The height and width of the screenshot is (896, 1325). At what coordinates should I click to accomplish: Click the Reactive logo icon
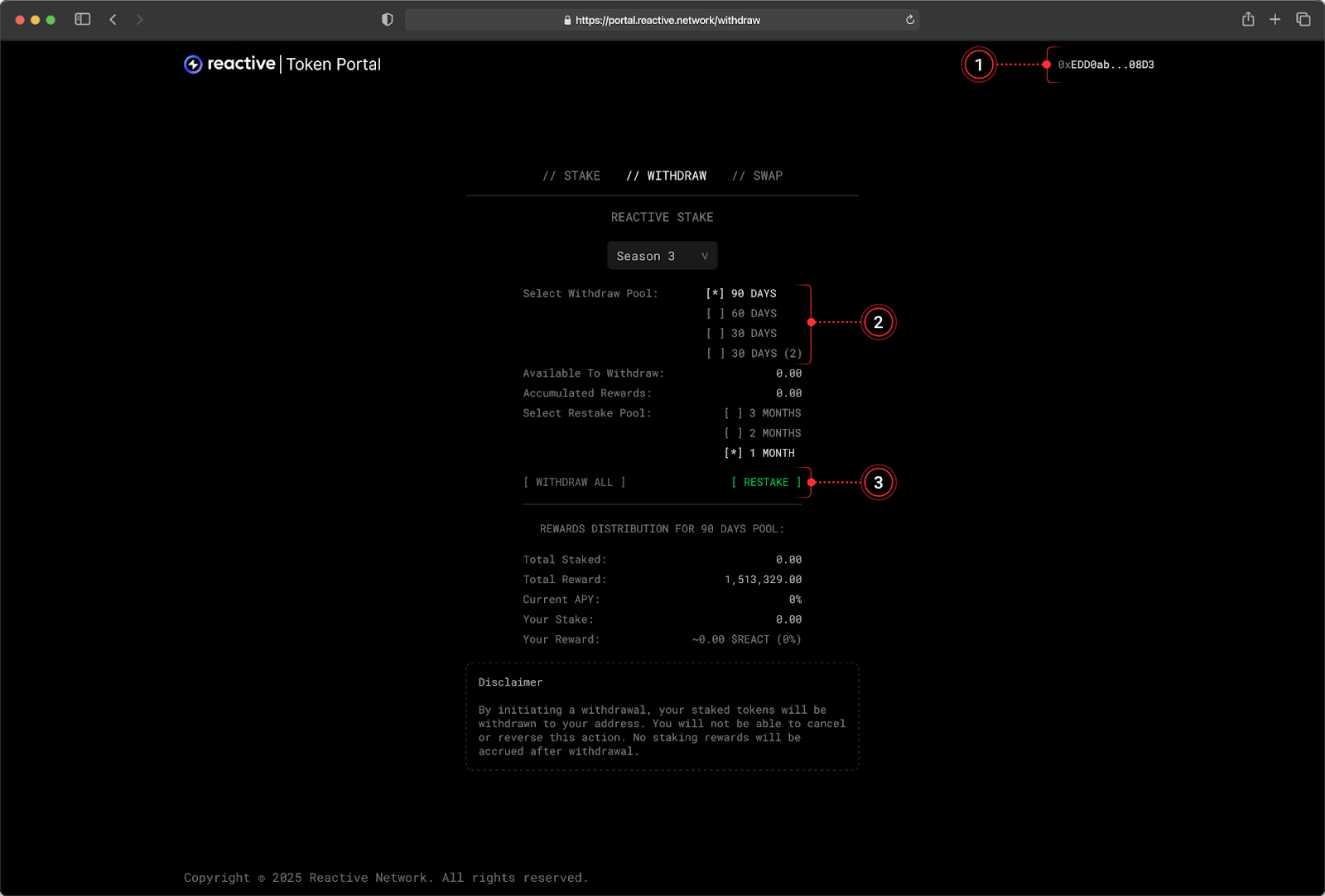click(193, 65)
